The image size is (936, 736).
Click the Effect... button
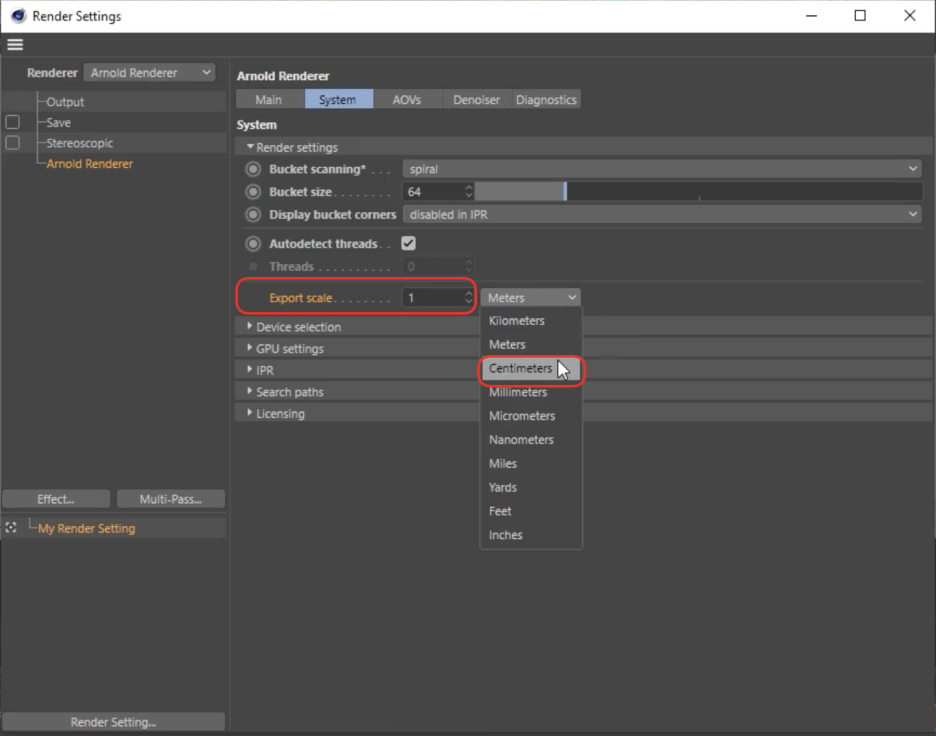coord(56,499)
